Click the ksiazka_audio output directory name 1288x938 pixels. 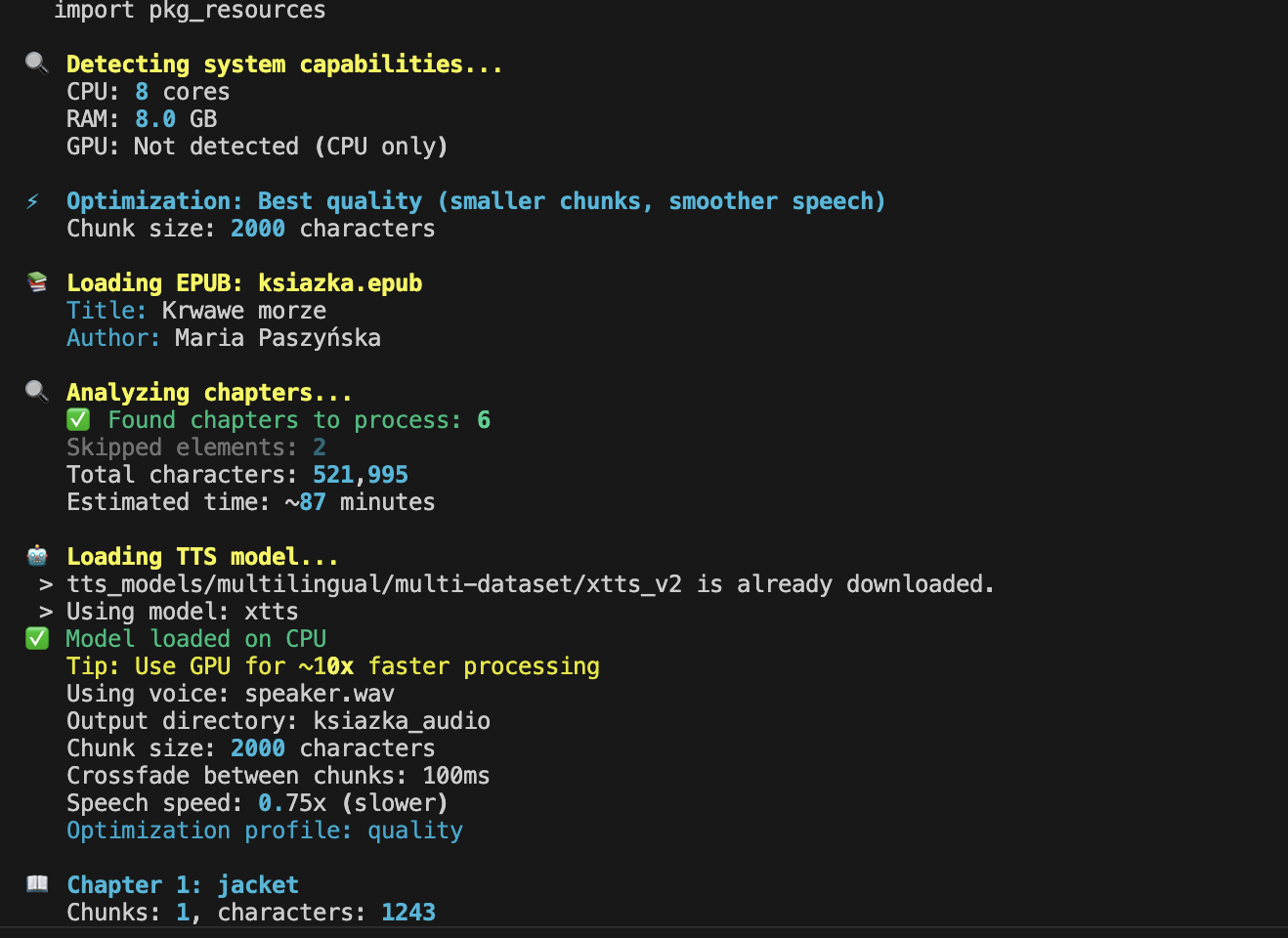tap(402, 721)
